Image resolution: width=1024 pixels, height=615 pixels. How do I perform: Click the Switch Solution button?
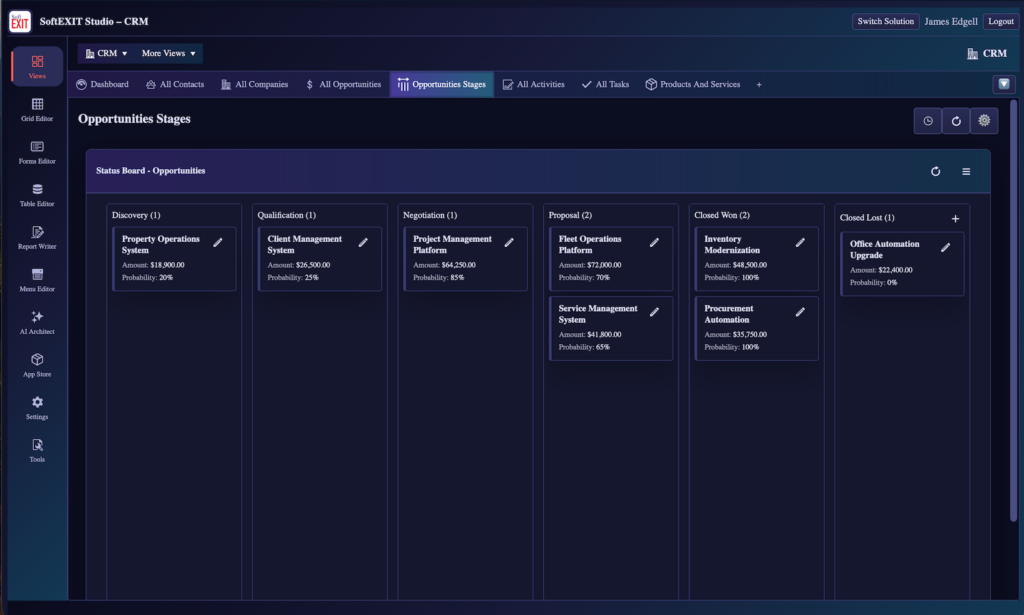886,22
